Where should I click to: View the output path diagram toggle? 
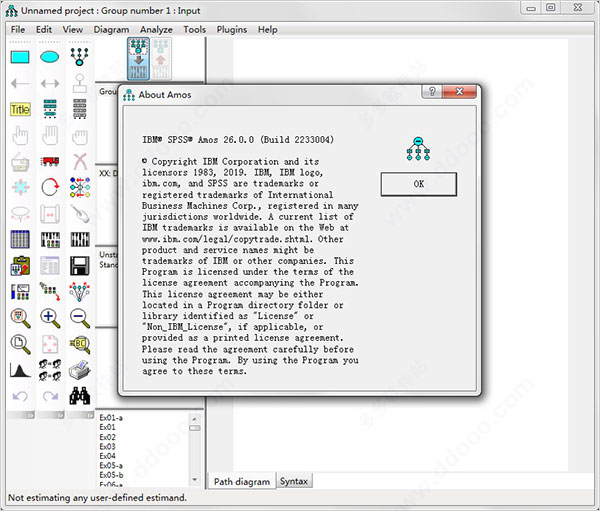click(x=161, y=59)
